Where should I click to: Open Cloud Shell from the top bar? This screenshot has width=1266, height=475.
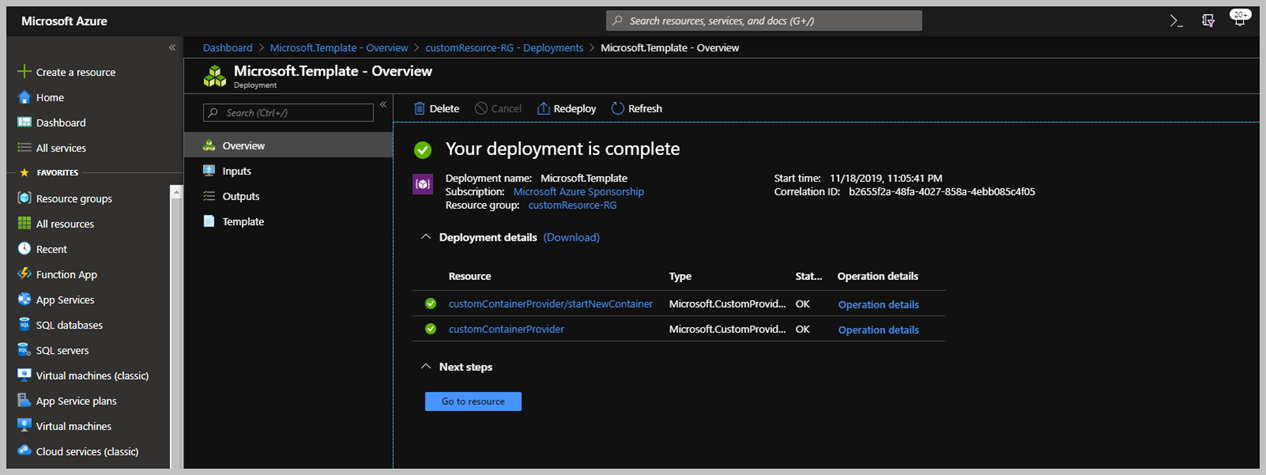click(1177, 20)
